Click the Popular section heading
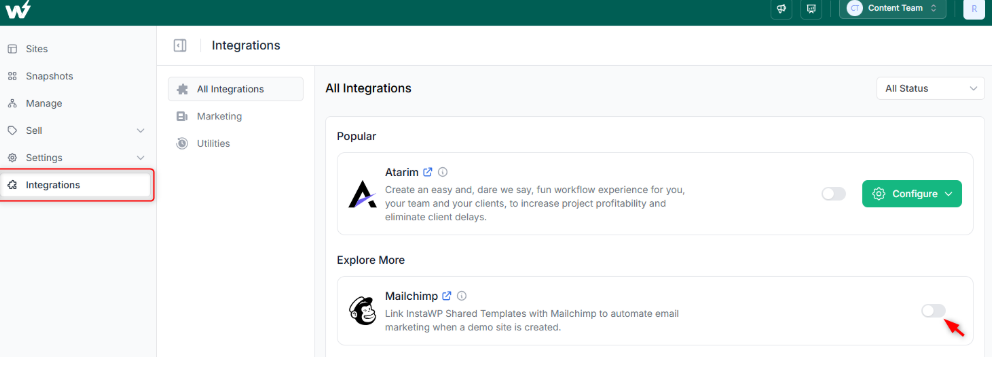The image size is (992, 370). (x=356, y=136)
